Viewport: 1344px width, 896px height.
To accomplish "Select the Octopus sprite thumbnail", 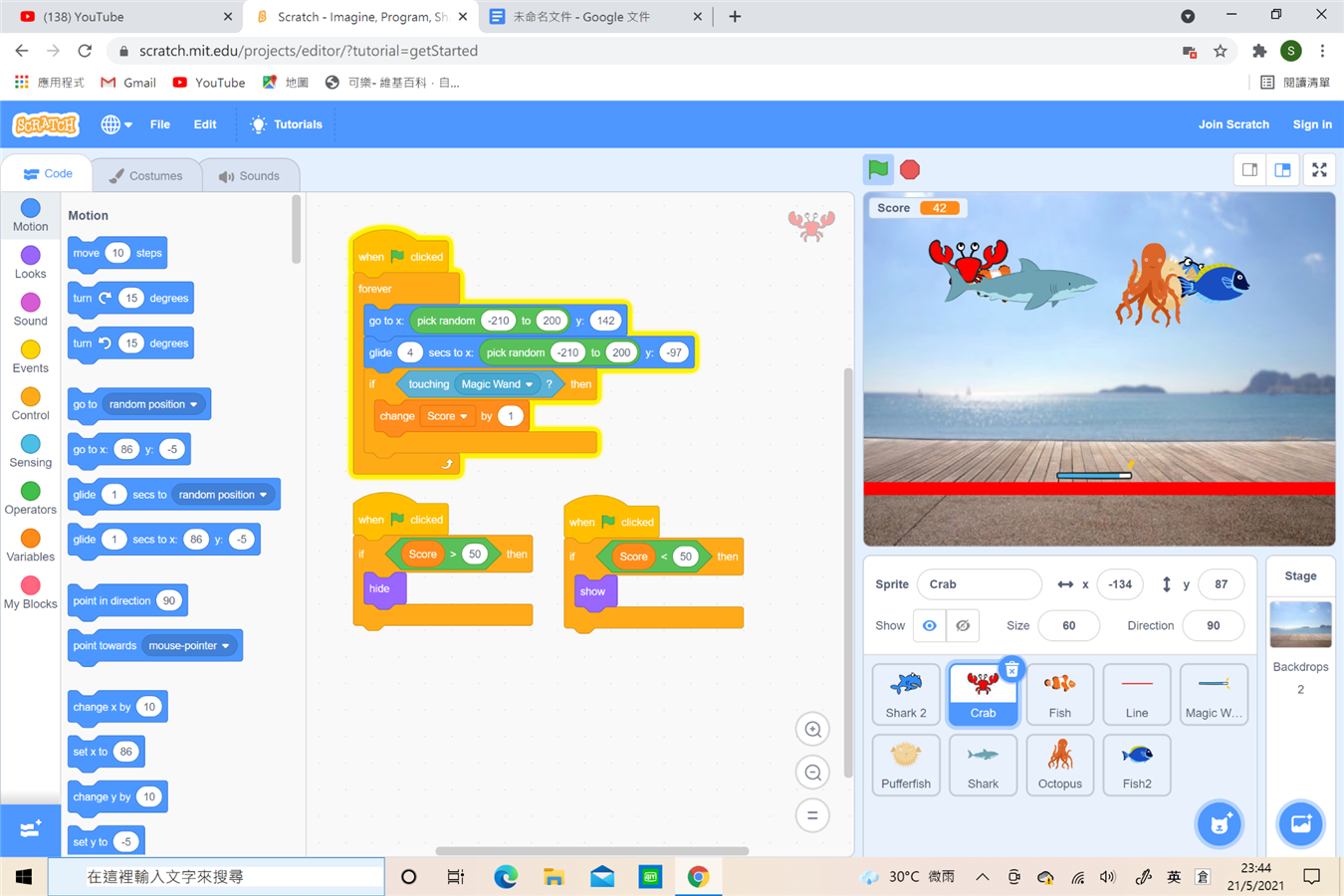I will pos(1059,765).
